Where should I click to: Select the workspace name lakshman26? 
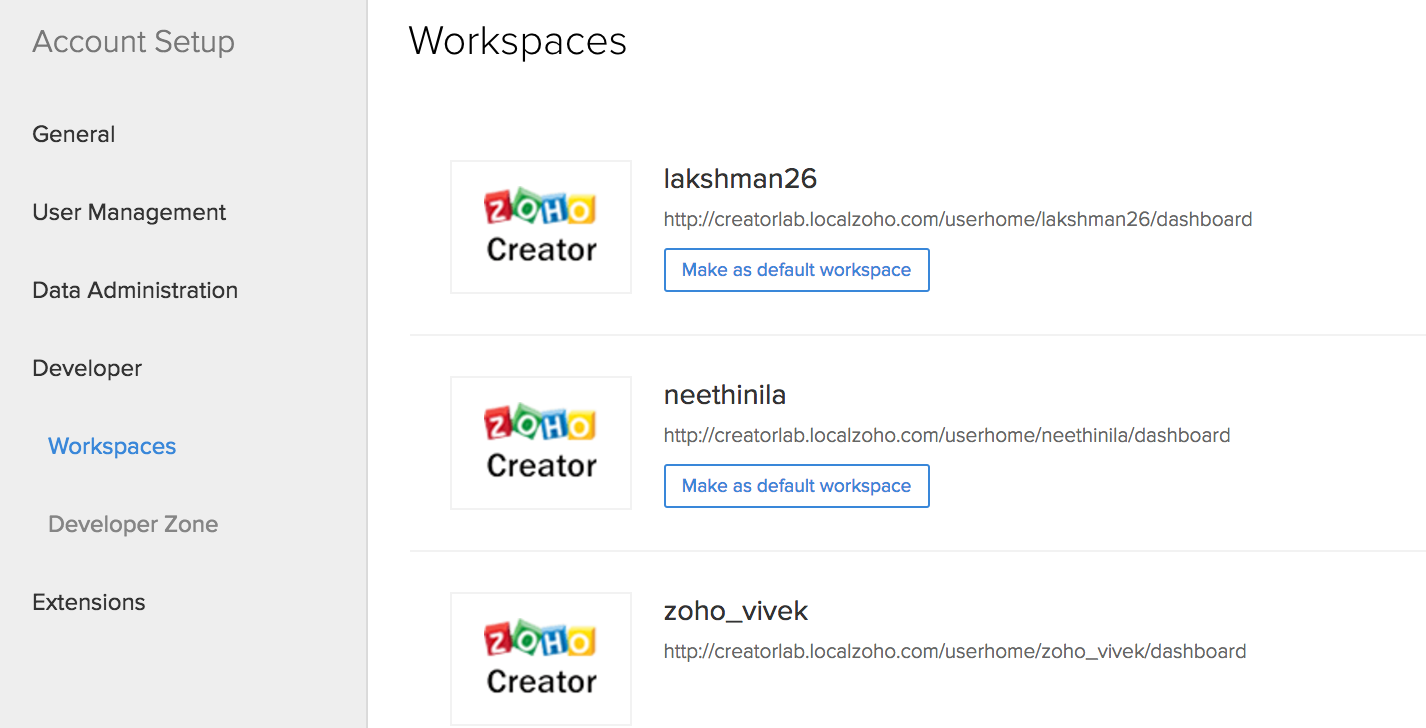[739, 178]
